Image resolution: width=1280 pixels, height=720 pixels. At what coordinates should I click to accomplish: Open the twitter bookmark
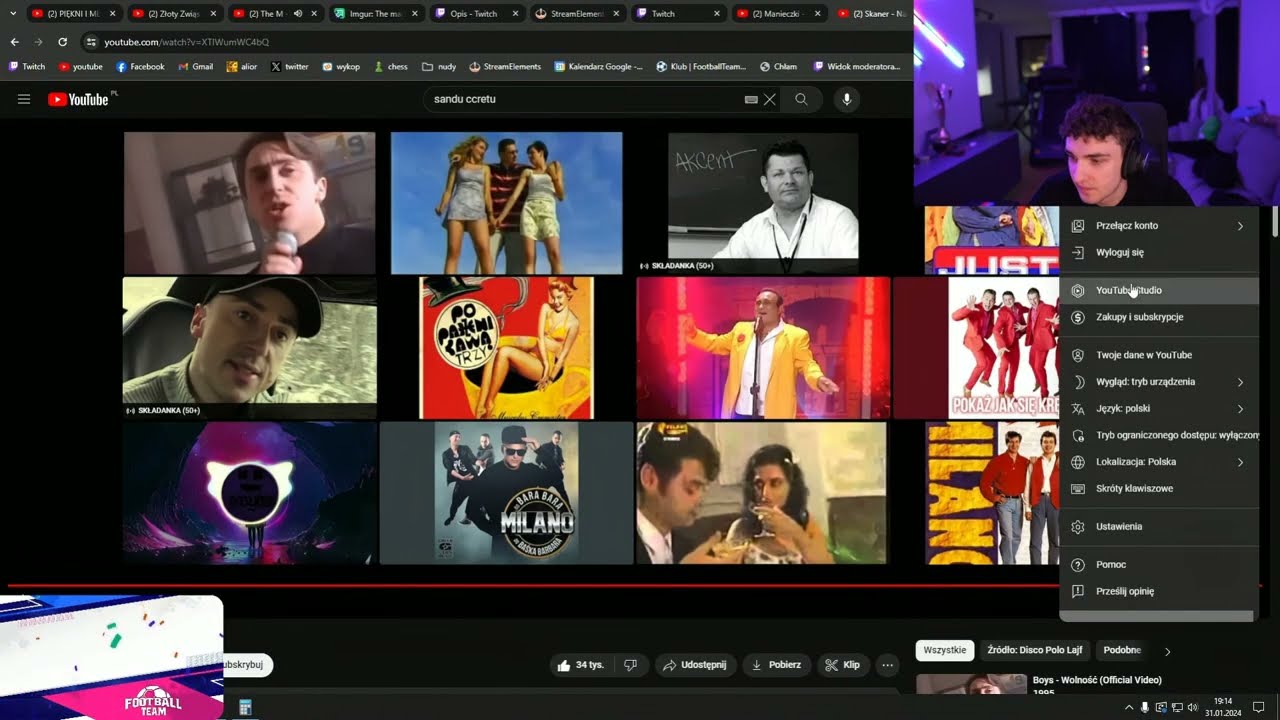289,67
